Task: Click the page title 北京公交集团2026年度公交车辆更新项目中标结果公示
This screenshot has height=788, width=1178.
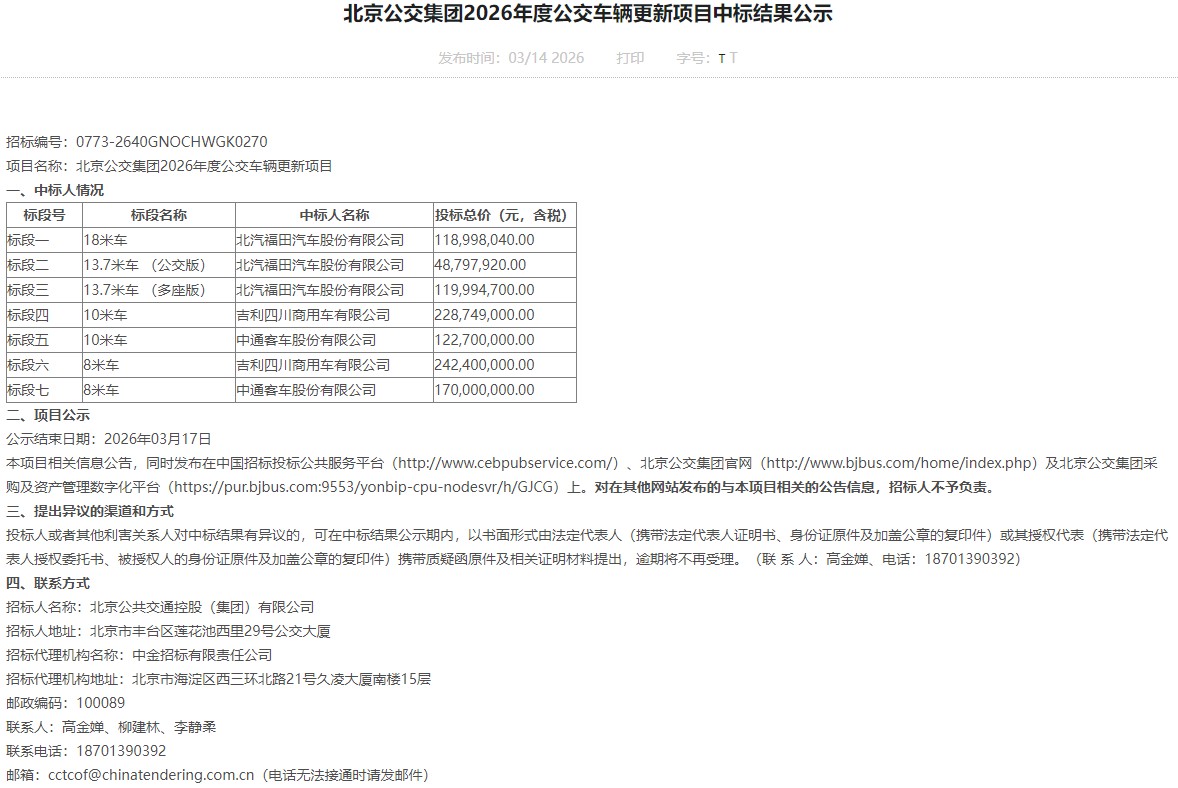Action: (x=588, y=14)
